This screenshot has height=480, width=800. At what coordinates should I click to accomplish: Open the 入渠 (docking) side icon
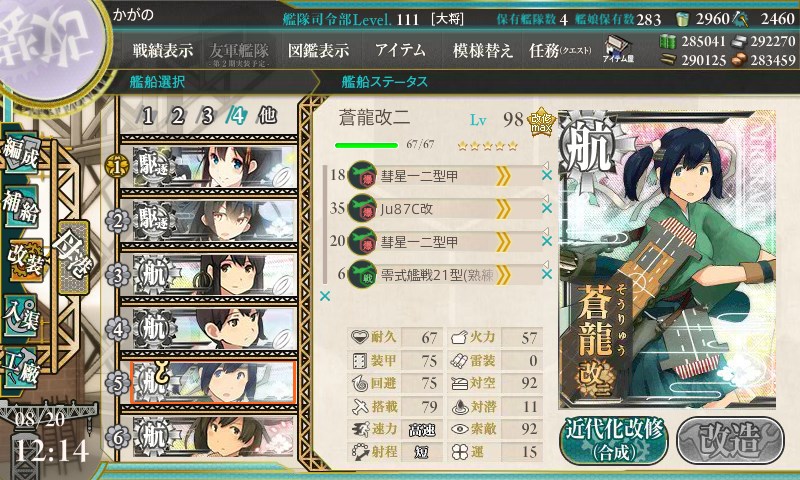click(21, 315)
